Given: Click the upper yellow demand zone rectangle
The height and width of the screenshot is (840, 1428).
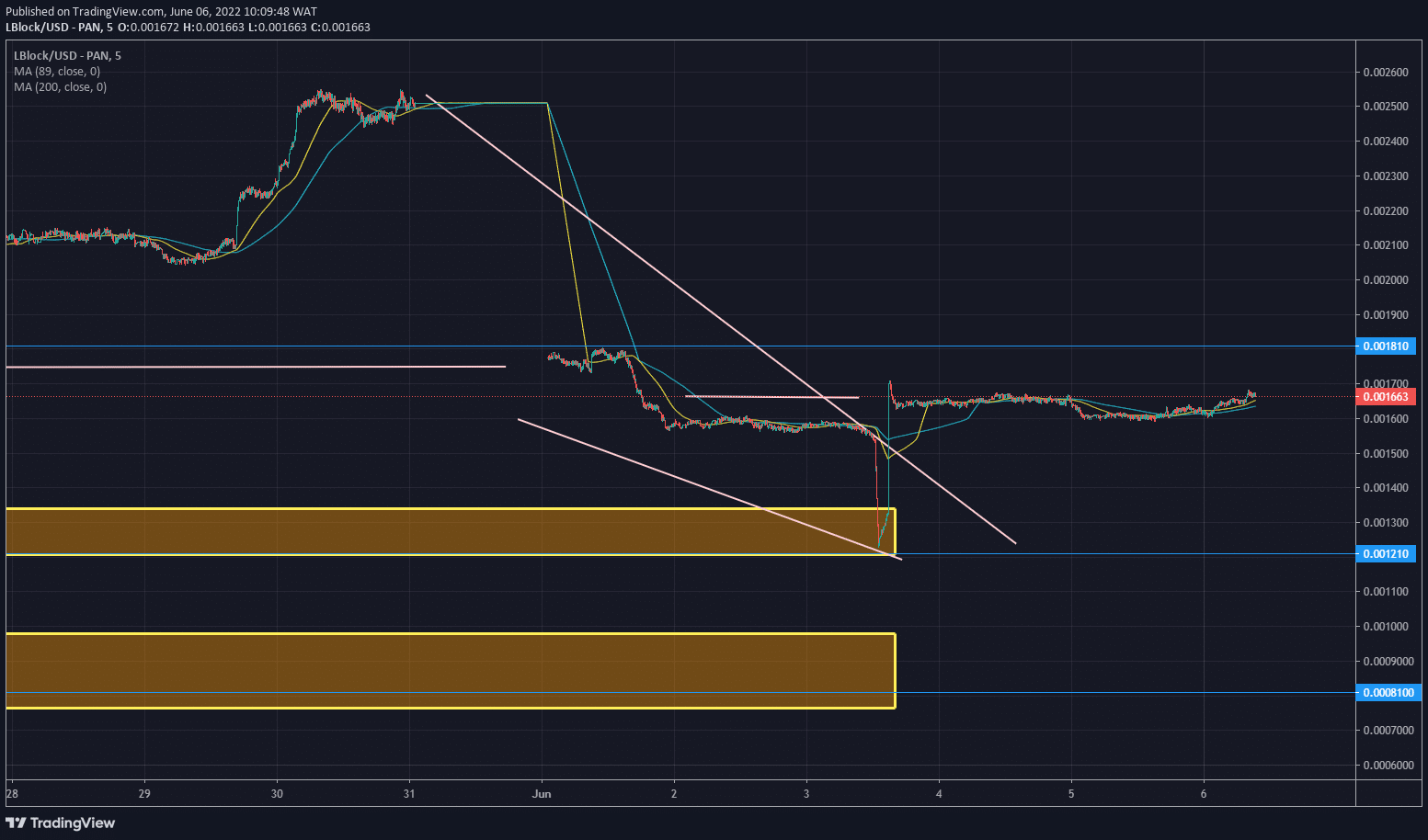Looking at the screenshot, I should coord(451,531).
